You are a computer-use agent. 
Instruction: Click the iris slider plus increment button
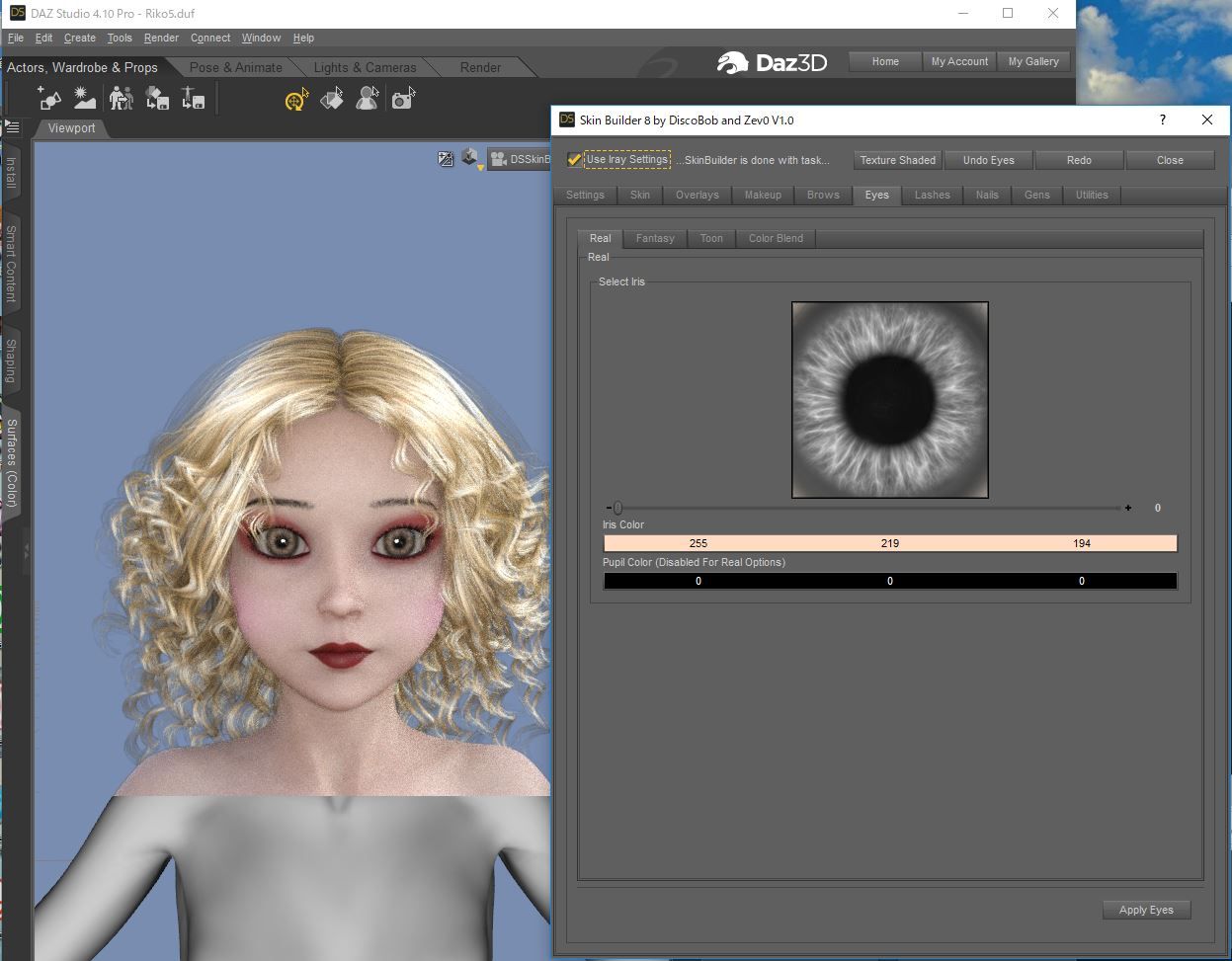(x=1128, y=508)
